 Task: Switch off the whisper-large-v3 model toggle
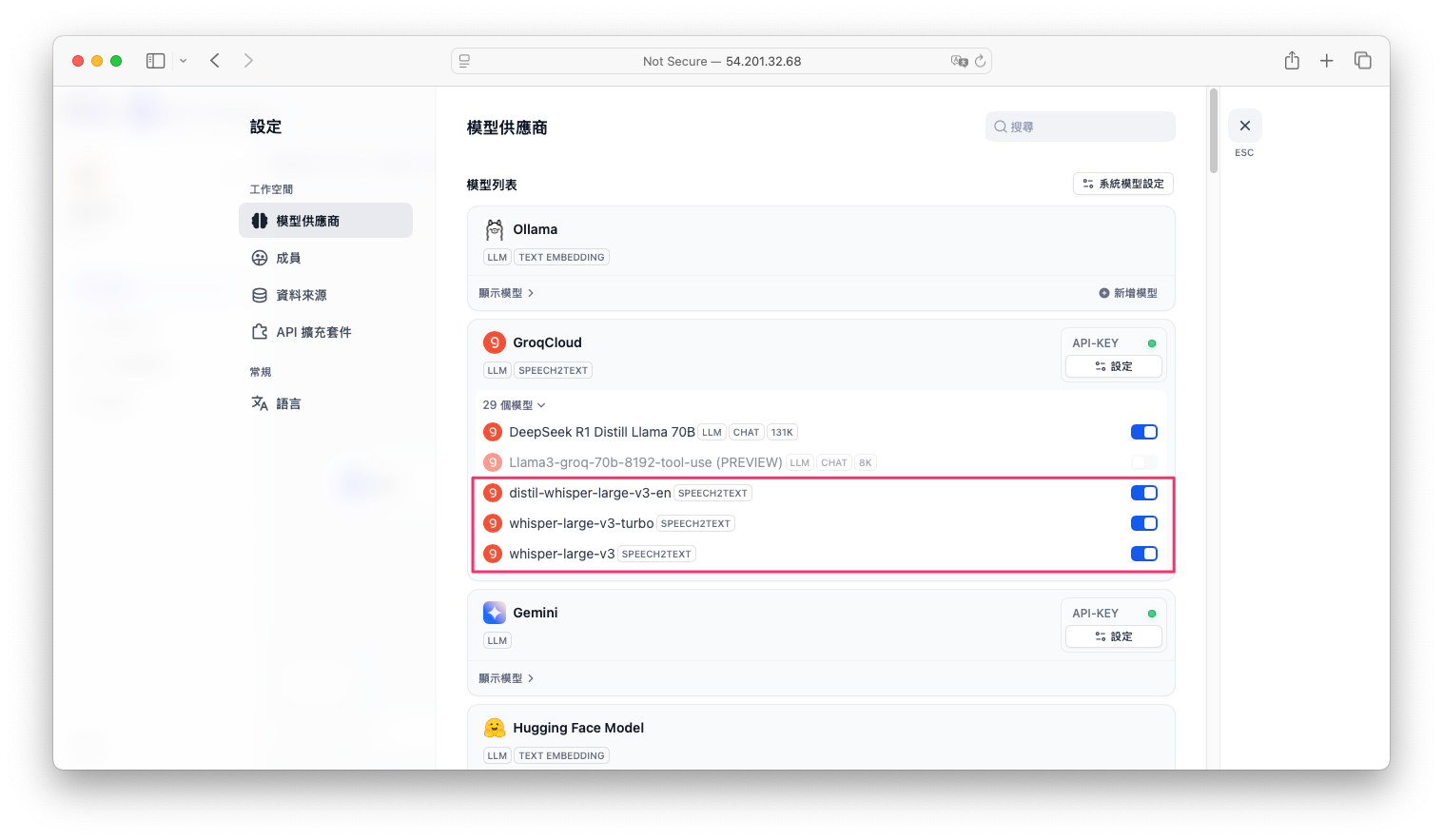[1143, 554]
